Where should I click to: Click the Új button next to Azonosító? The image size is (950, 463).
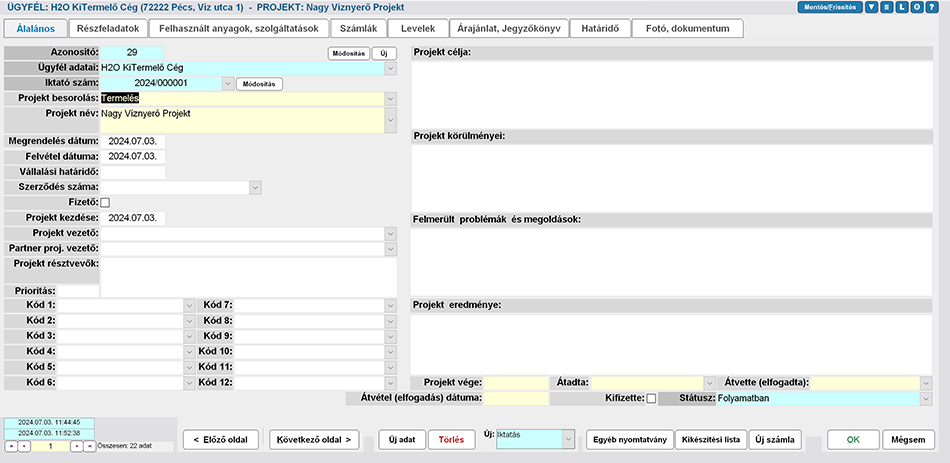(x=384, y=53)
